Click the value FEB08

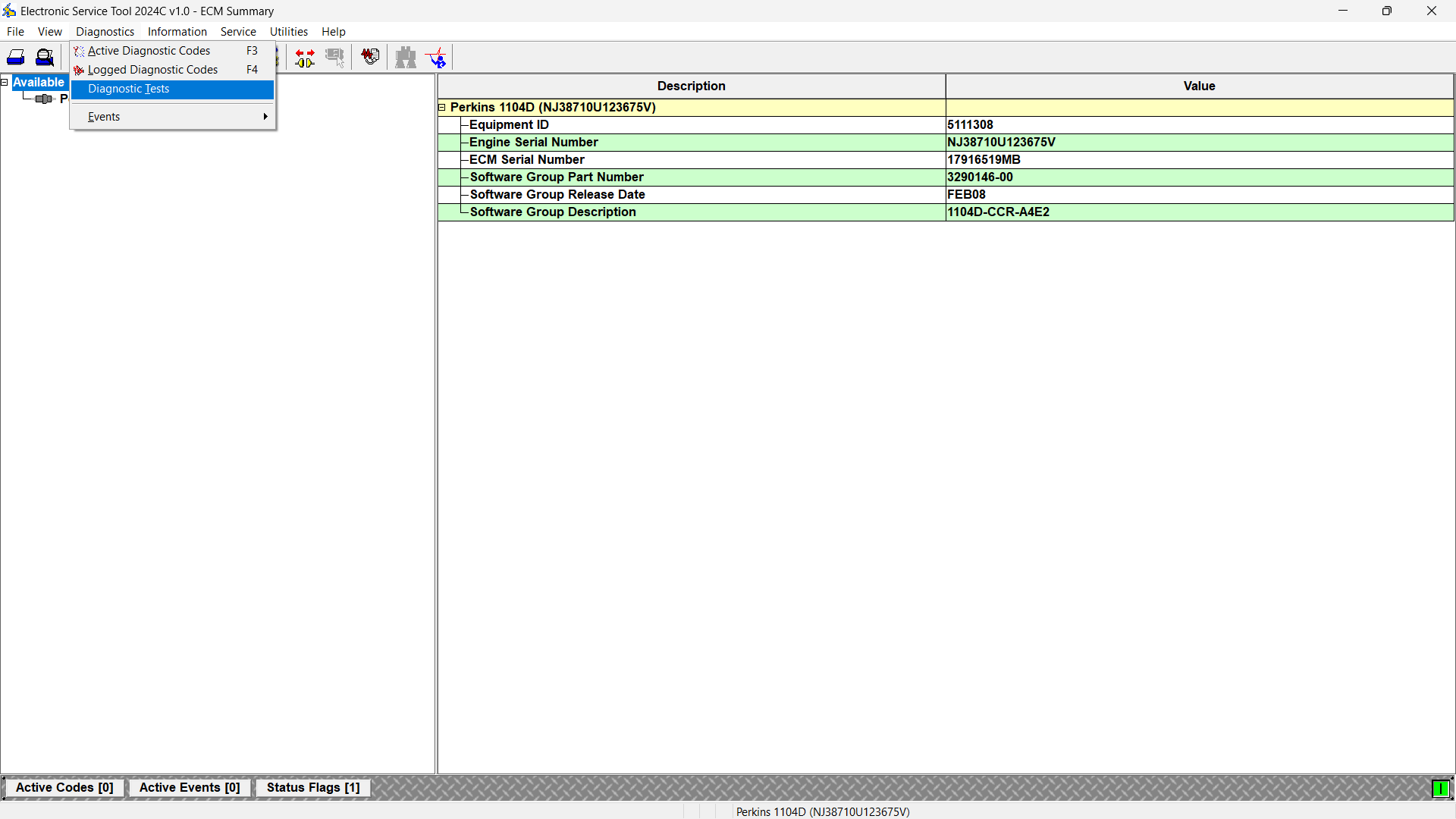pos(966,195)
